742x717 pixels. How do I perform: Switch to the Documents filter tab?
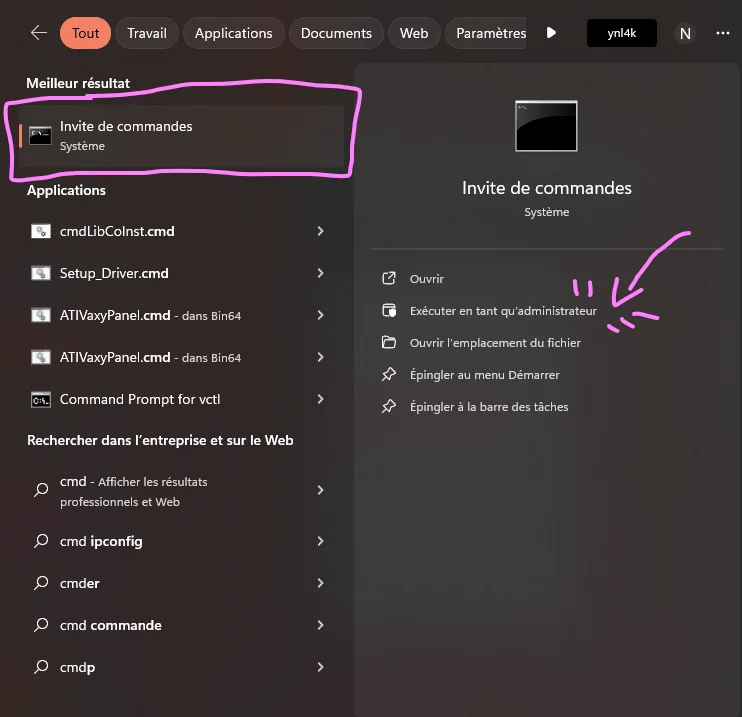(336, 33)
